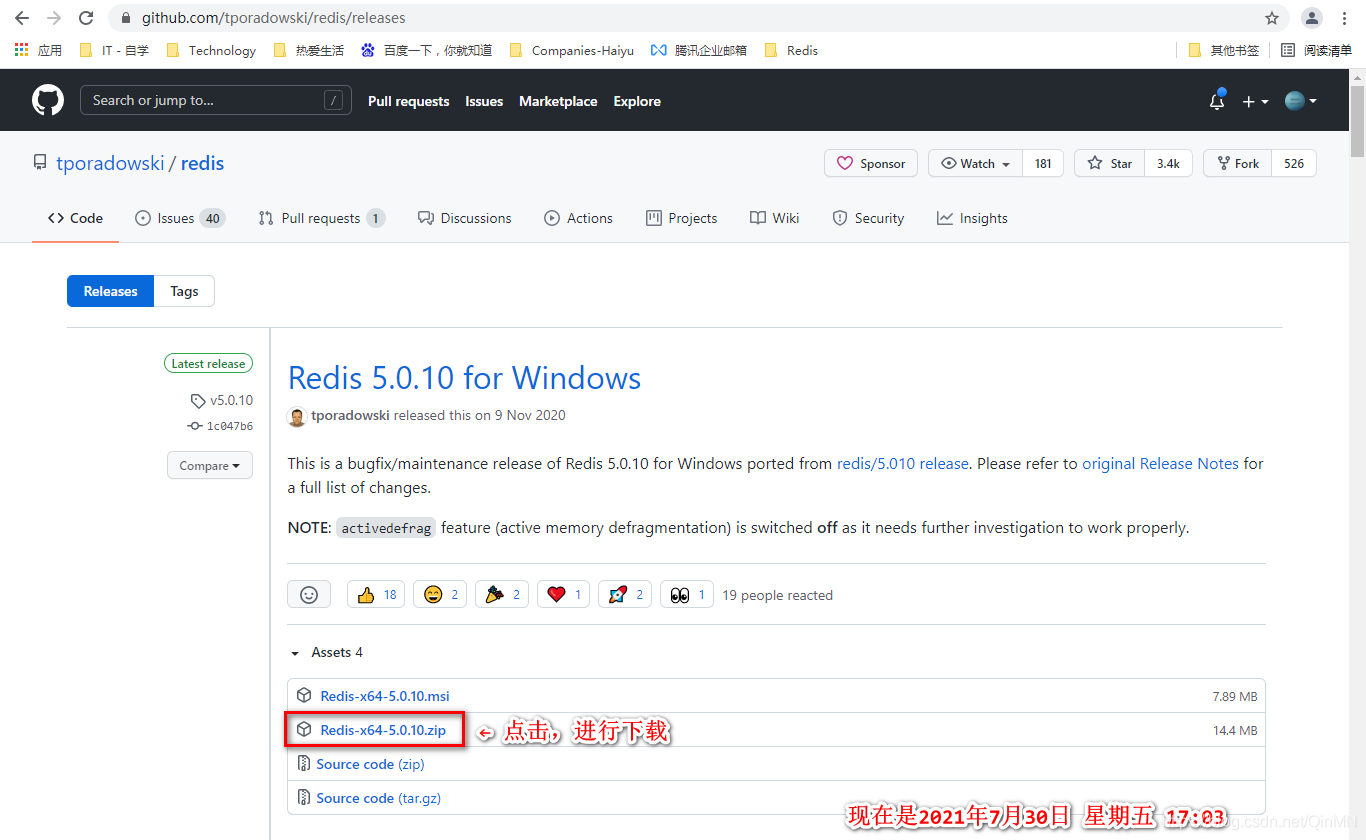Open the plus create-new dropdown
Image resolution: width=1366 pixels, height=840 pixels.
pos(1255,101)
